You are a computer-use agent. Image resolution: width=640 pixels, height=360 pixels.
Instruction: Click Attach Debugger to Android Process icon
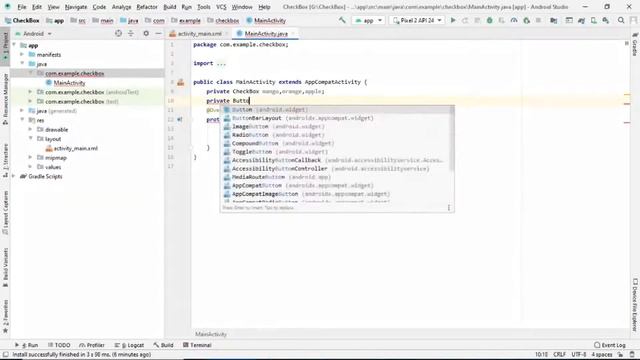pos(527,20)
